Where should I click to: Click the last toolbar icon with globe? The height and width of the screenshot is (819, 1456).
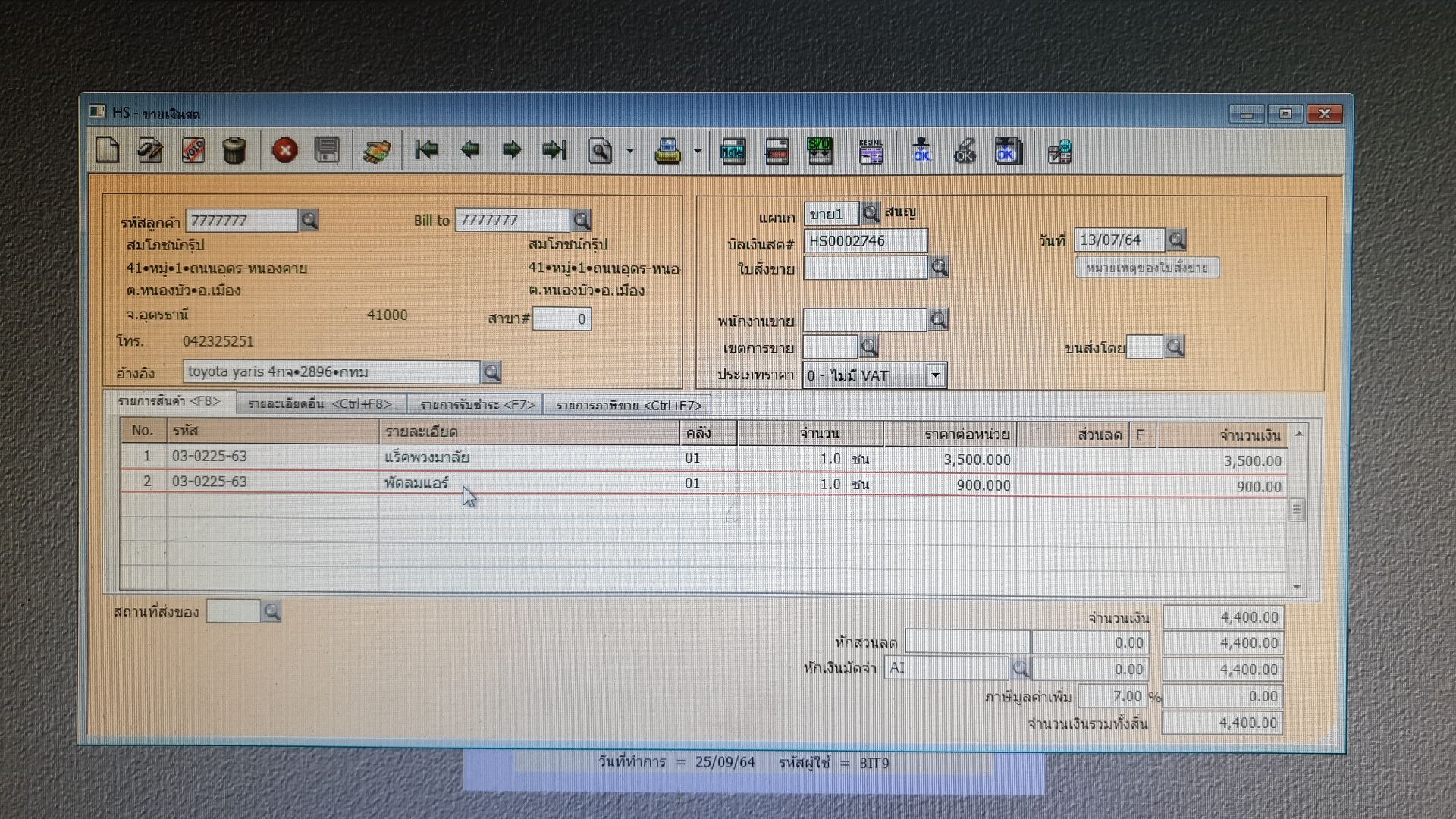(1059, 151)
